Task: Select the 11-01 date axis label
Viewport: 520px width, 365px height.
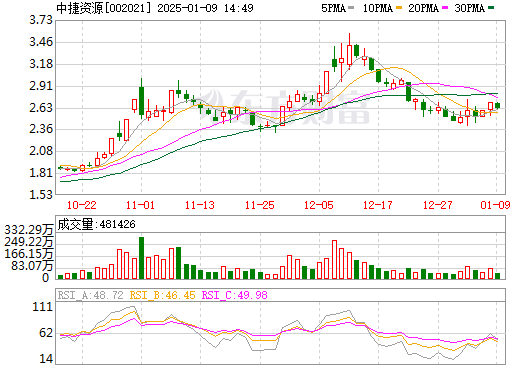Action: click(141, 205)
